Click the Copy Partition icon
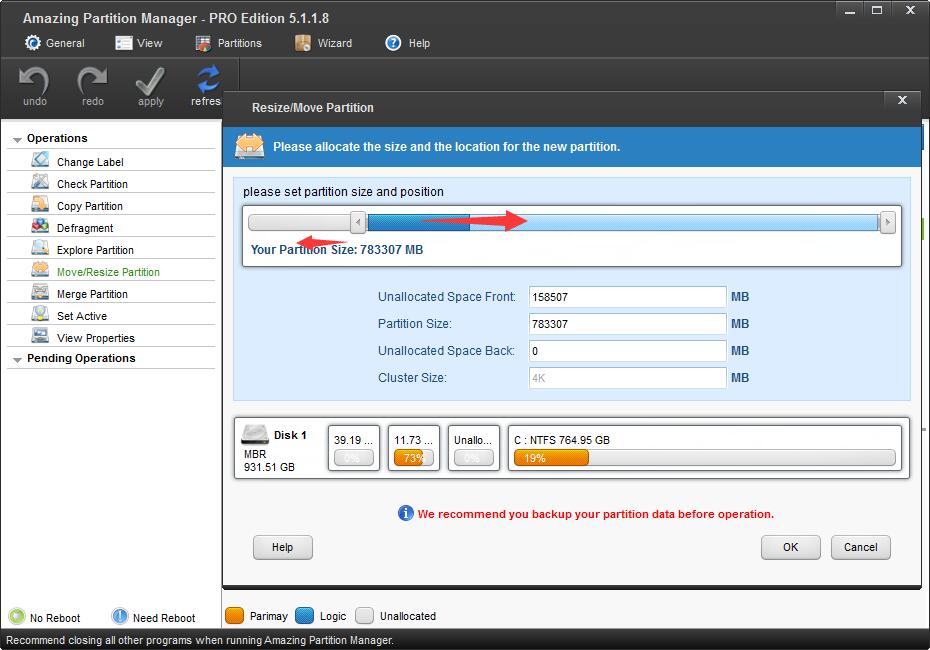The width and height of the screenshot is (930, 650). [40, 203]
